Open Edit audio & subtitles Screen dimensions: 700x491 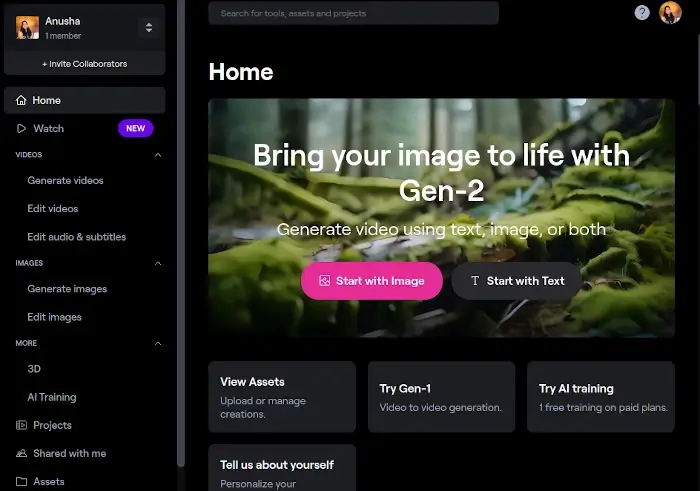(76, 237)
